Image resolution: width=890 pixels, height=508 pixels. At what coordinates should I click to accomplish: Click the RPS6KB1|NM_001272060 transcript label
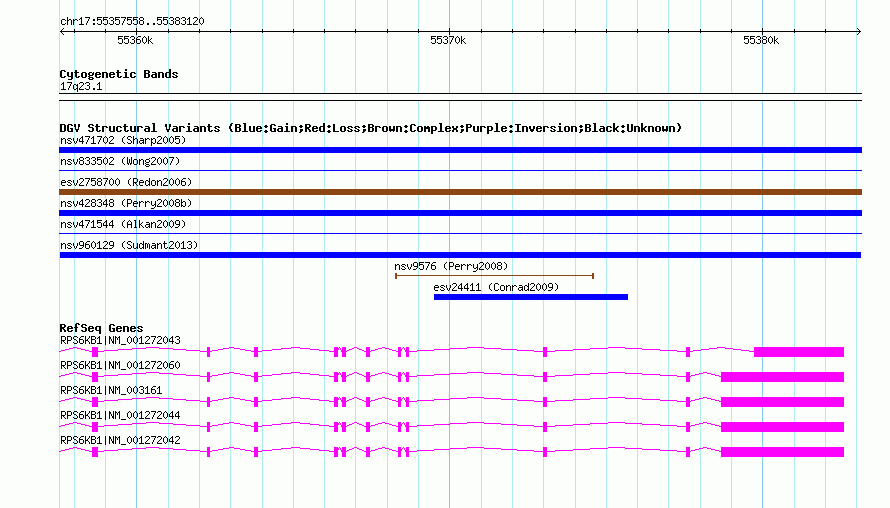(120, 366)
